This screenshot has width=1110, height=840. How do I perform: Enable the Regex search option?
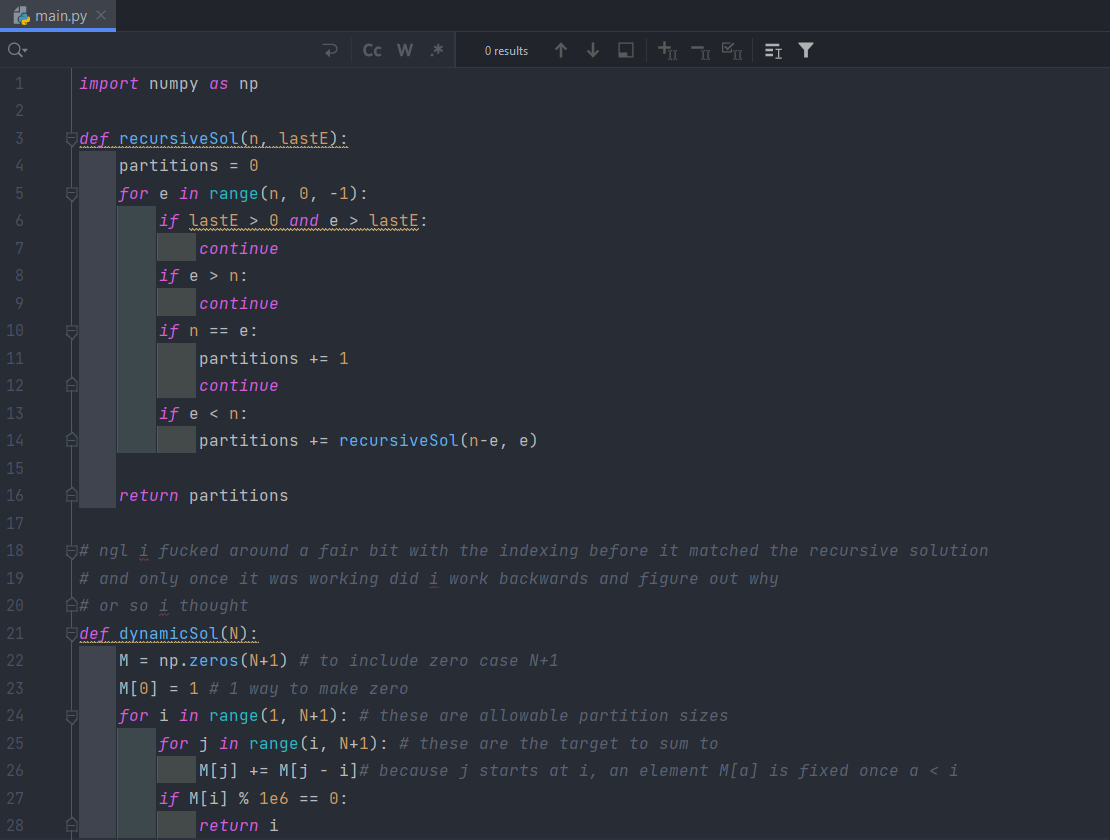coord(437,50)
